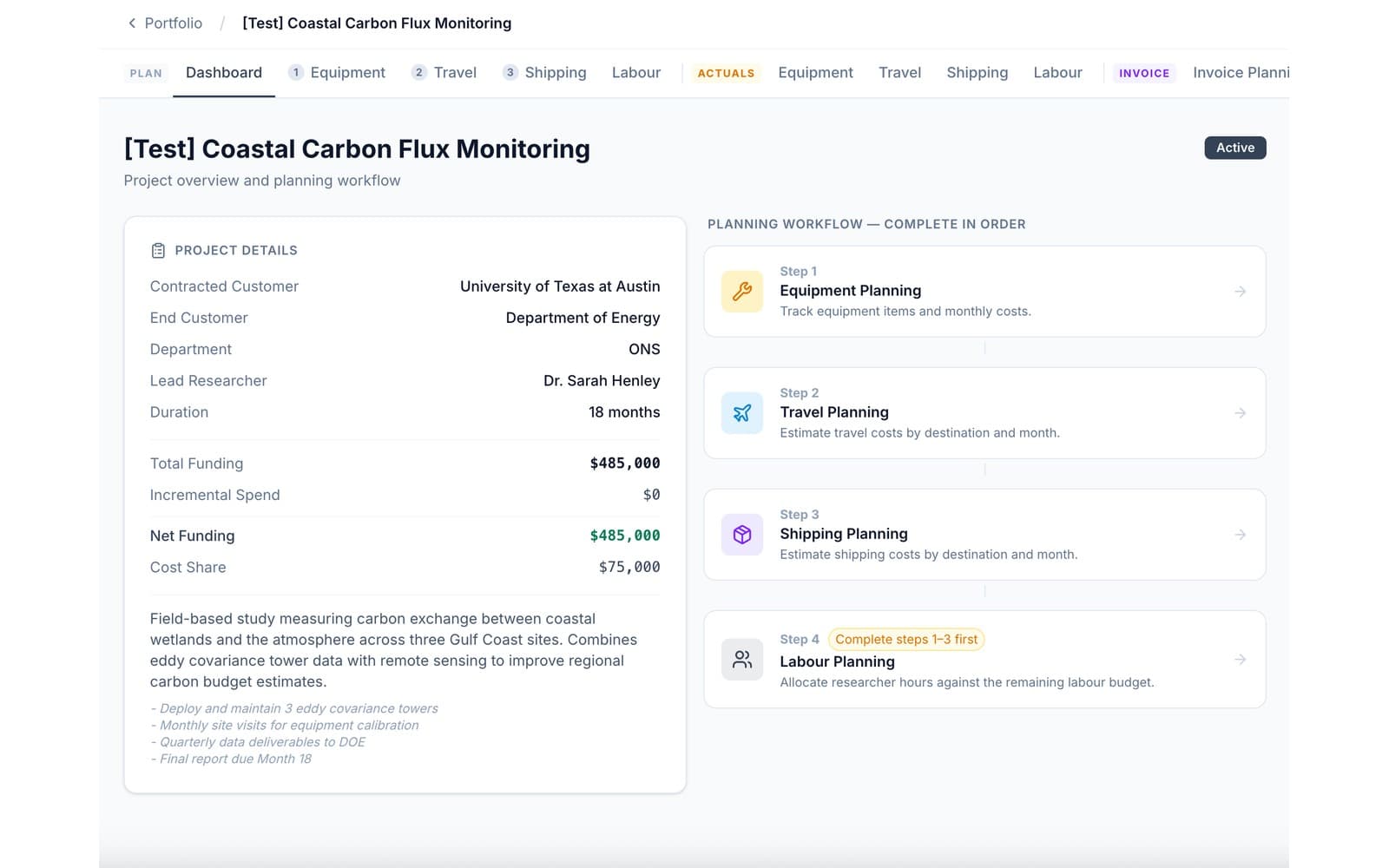Click the Planning Workflow heading
Viewport: 1389px width, 868px height.
coord(866,225)
